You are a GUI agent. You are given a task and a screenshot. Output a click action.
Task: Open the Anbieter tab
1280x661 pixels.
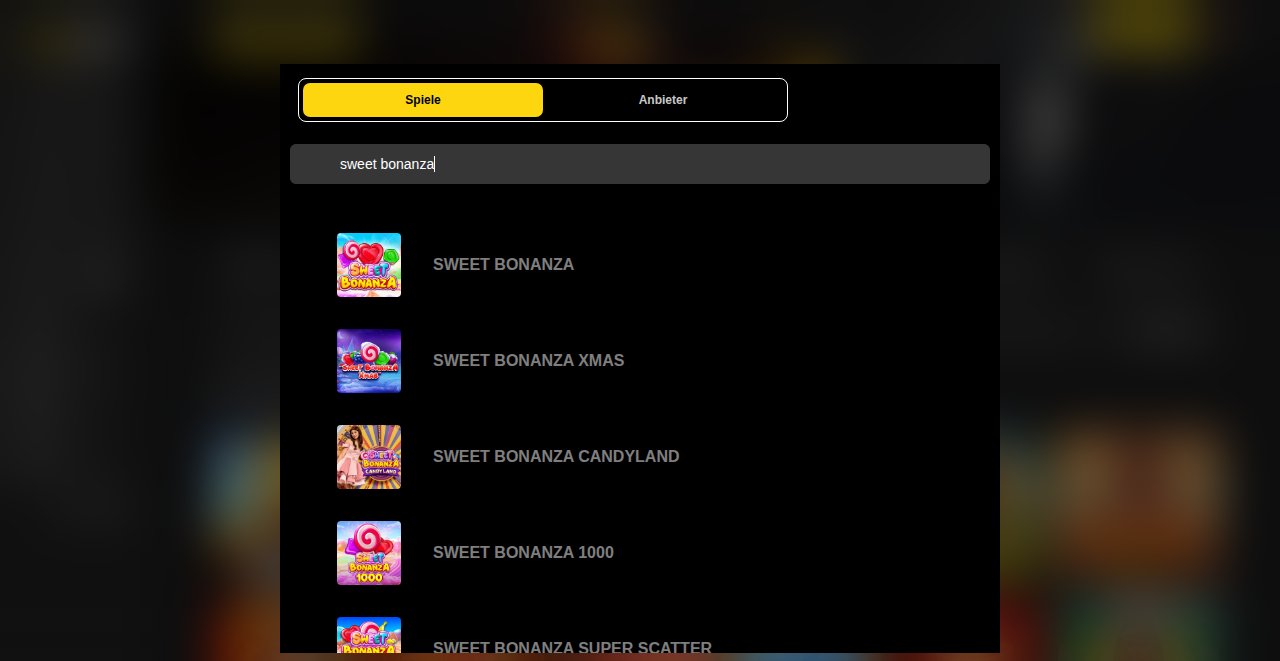click(663, 100)
